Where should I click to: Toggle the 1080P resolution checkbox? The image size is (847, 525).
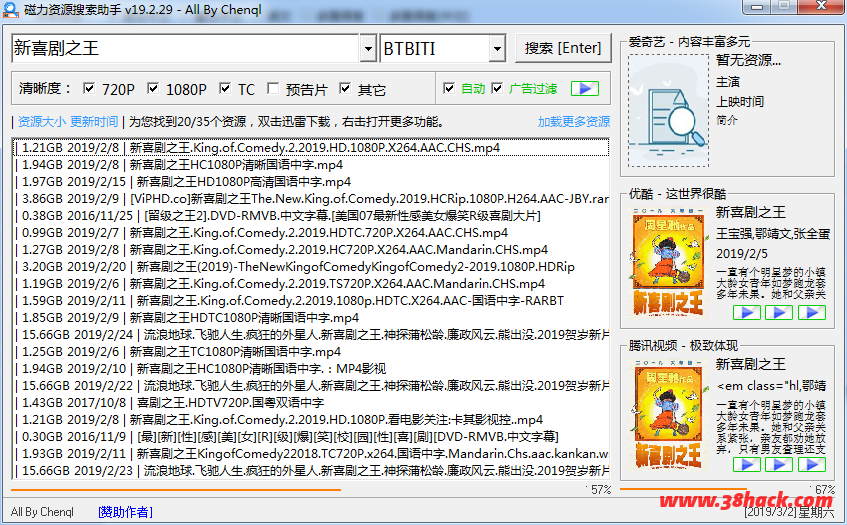pos(153,88)
